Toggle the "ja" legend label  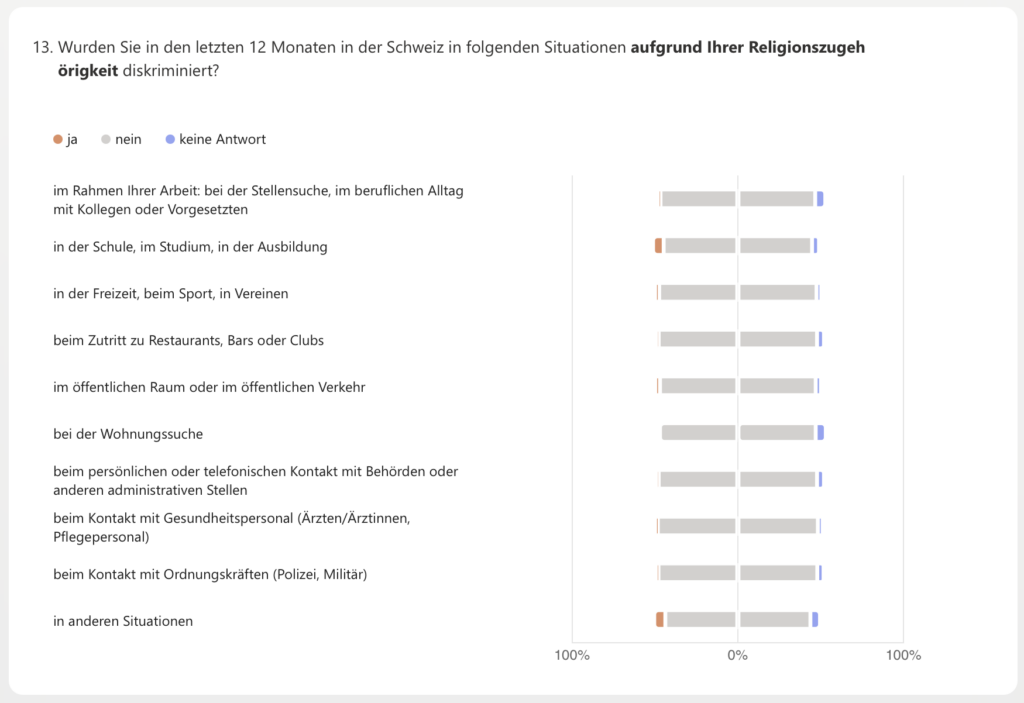(x=72, y=140)
